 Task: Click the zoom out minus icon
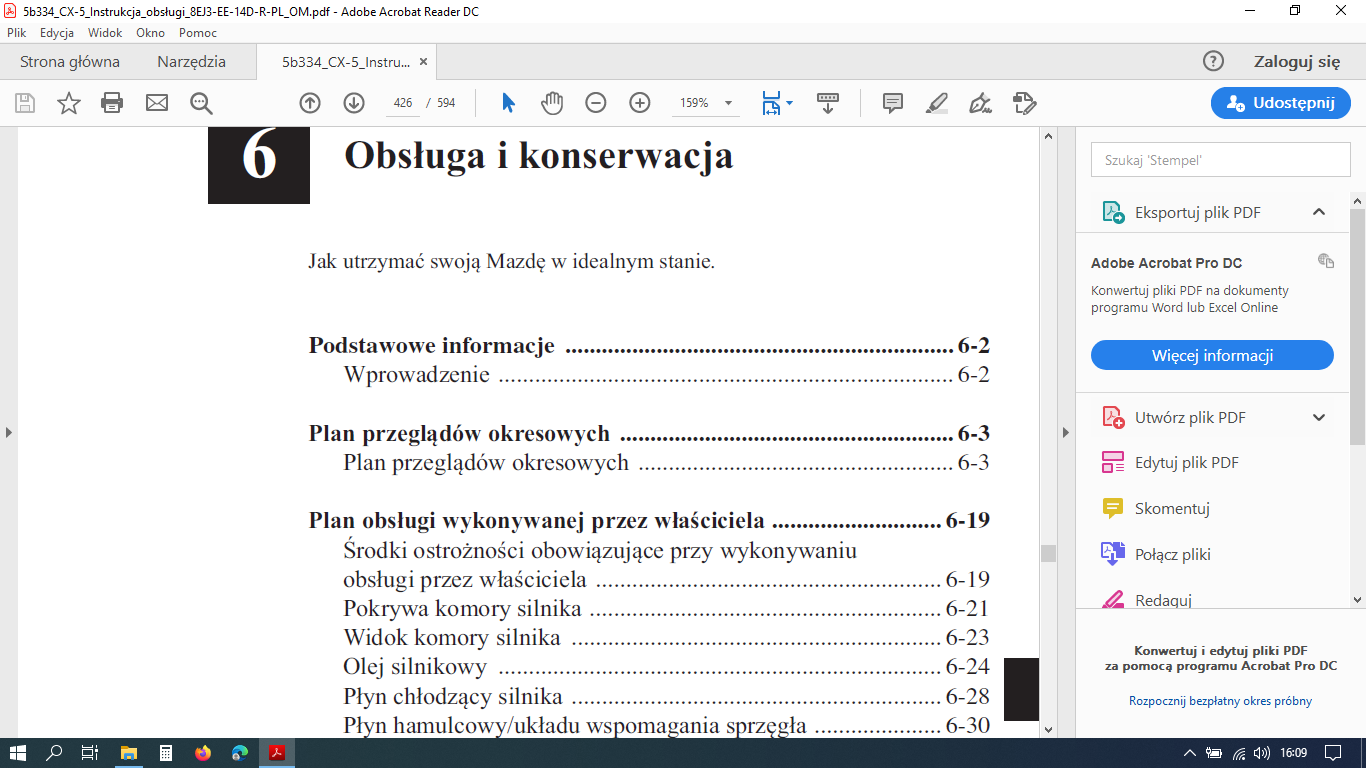pos(596,103)
